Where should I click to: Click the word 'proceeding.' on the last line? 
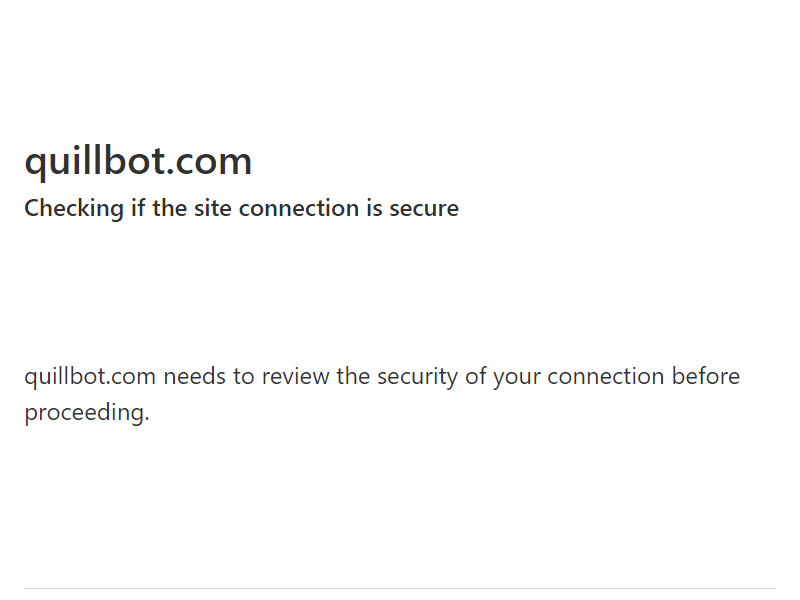[x=86, y=413]
